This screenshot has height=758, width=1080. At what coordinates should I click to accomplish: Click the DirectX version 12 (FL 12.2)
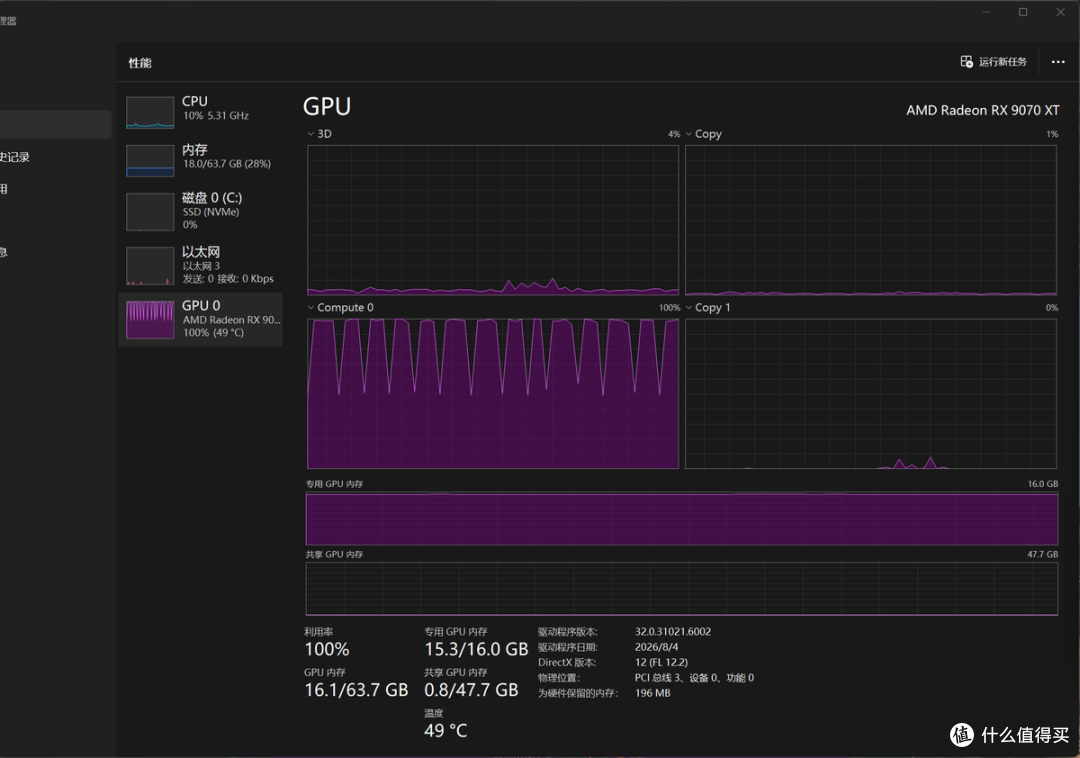click(x=661, y=662)
